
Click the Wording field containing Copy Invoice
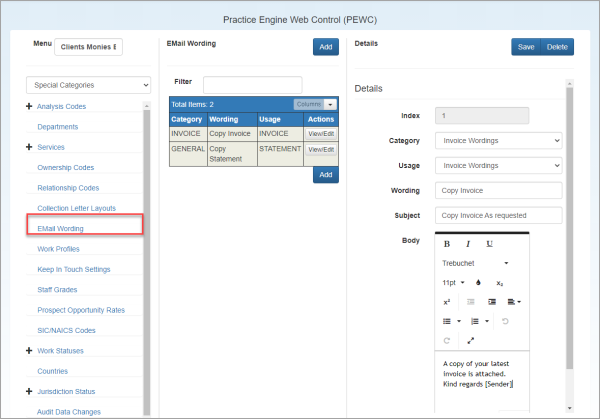coord(499,191)
